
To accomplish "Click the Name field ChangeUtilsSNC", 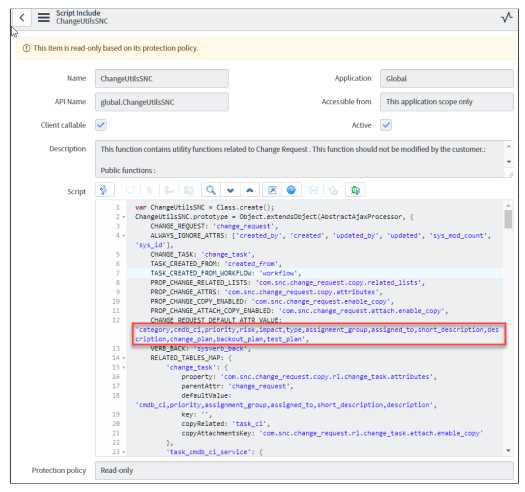I will point(162,79).
